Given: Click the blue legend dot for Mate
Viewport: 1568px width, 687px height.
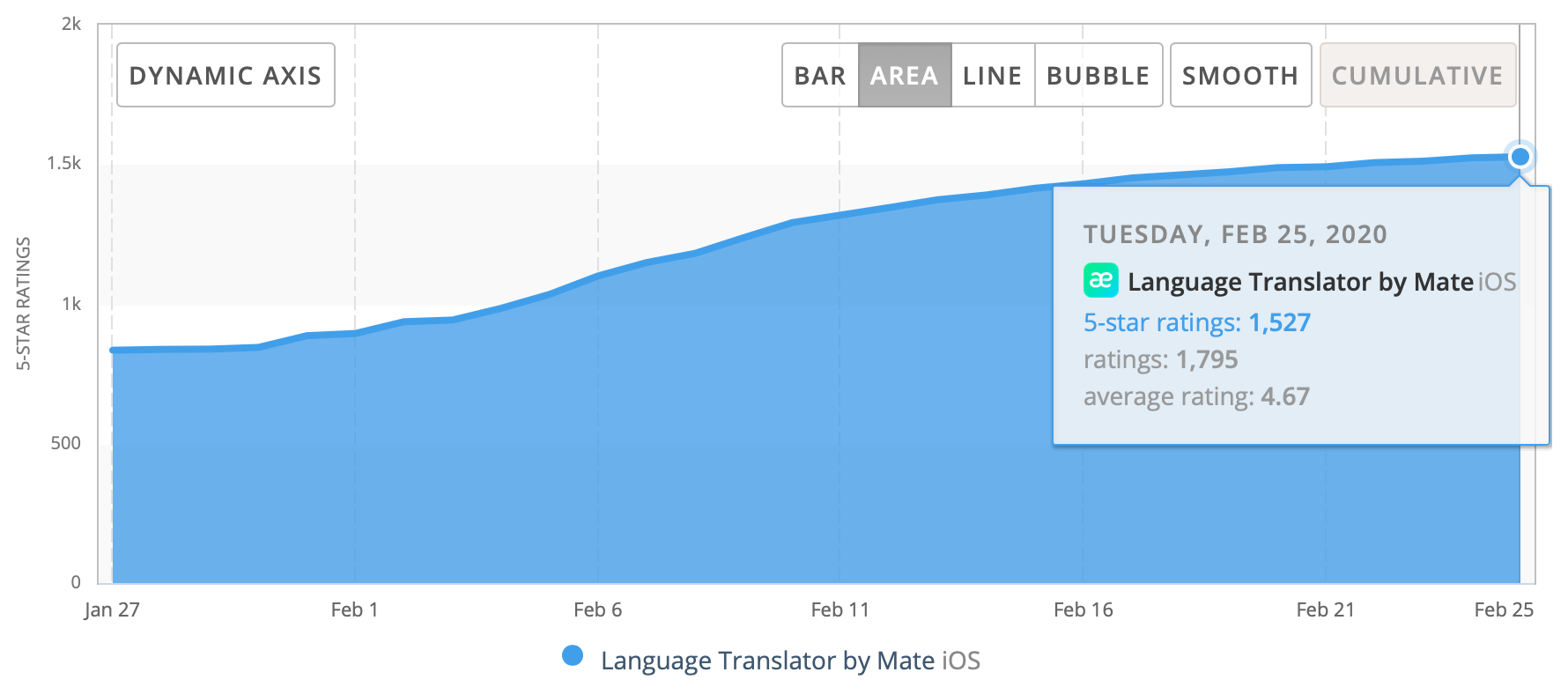Looking at the screenshot, I should click(x=573, y=656).
